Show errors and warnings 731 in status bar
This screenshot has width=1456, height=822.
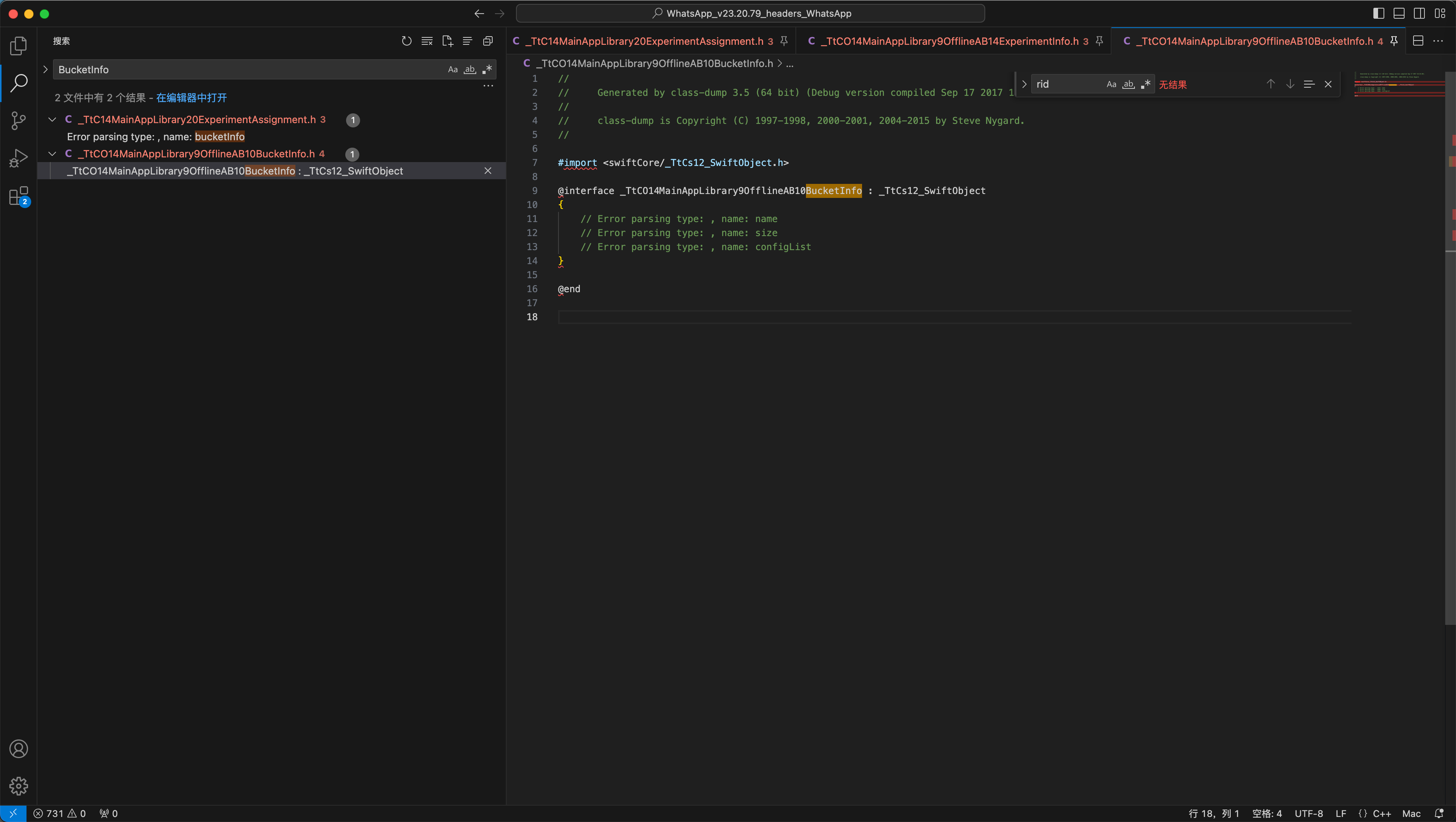59,813
